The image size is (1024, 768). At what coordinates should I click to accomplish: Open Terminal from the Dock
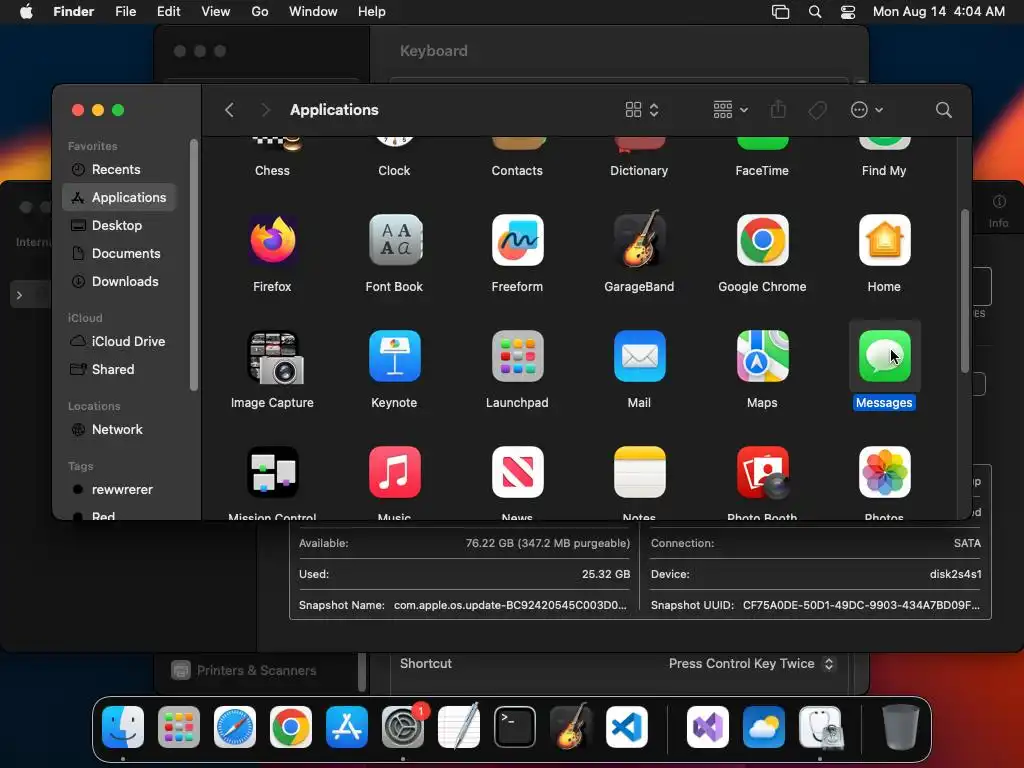click(x=515, y=727)
